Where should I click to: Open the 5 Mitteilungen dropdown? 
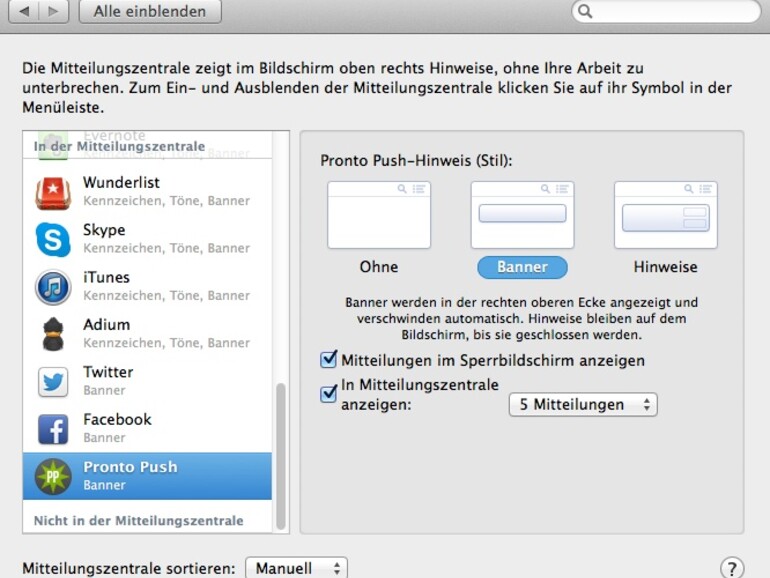[x=583, y=405]
